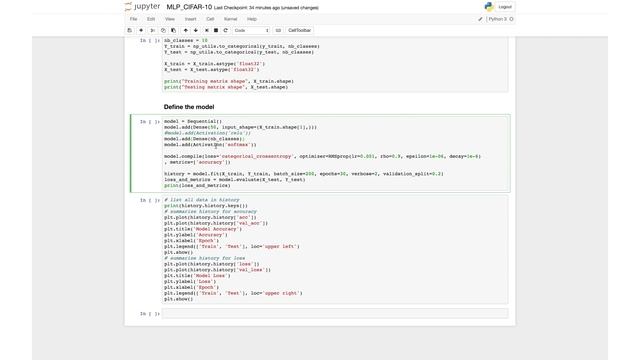Image resolution: width=640 pixels, height=360 pixels.
Task: Open the File menu
Action: click(133, 19)
